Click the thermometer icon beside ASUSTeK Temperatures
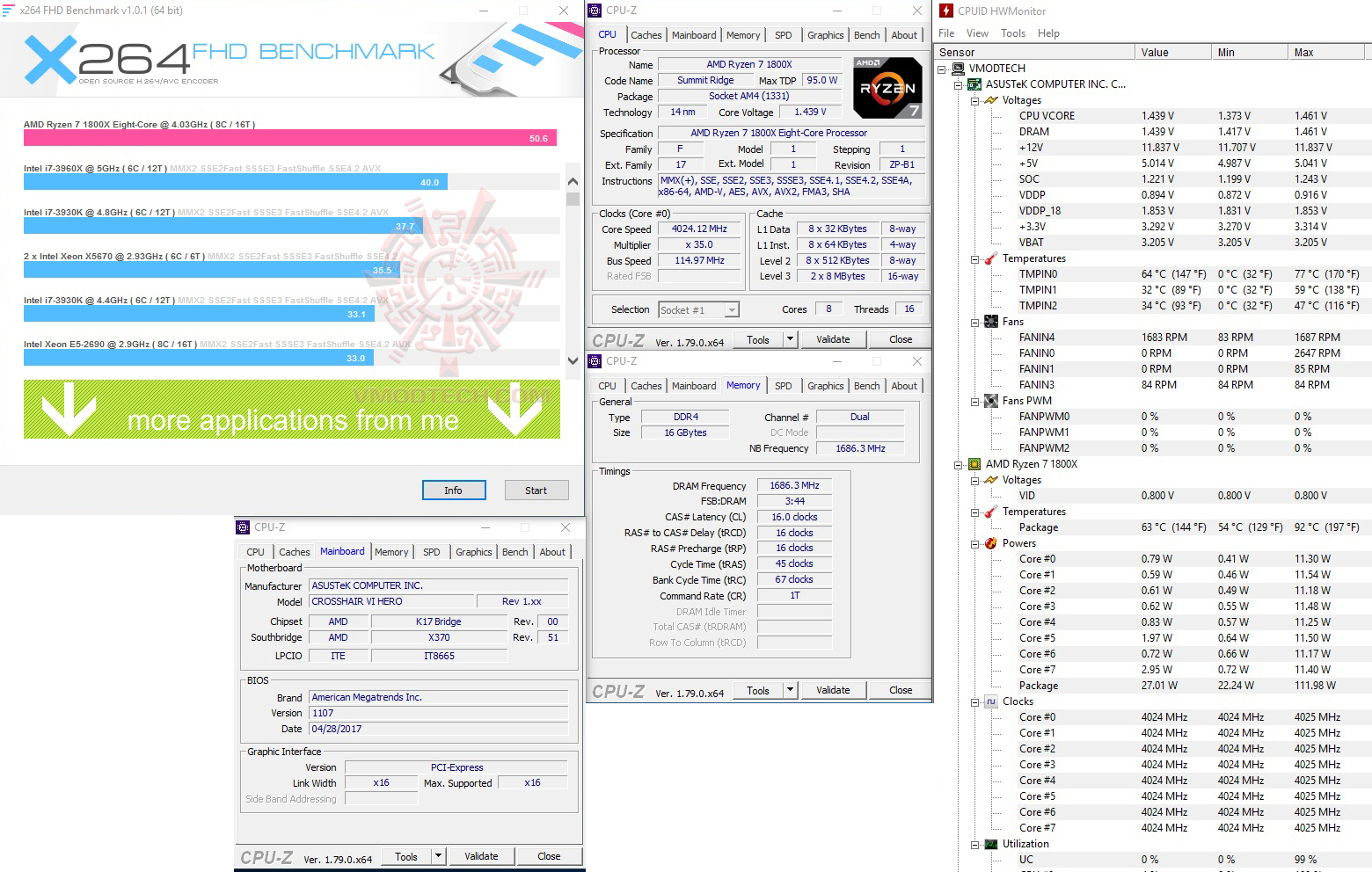The image size is (1372, 872). pyautogui.click(x=991, y=258)
